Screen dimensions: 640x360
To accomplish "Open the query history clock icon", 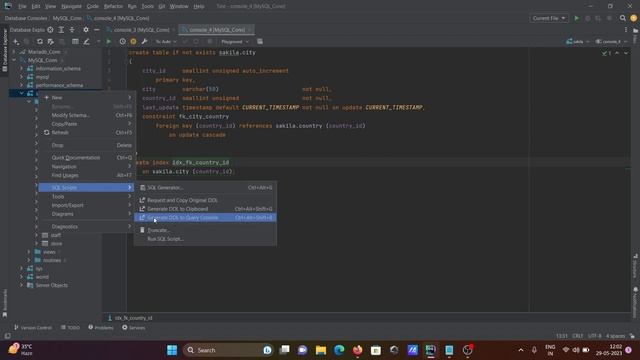I will (x=122, y=42).
